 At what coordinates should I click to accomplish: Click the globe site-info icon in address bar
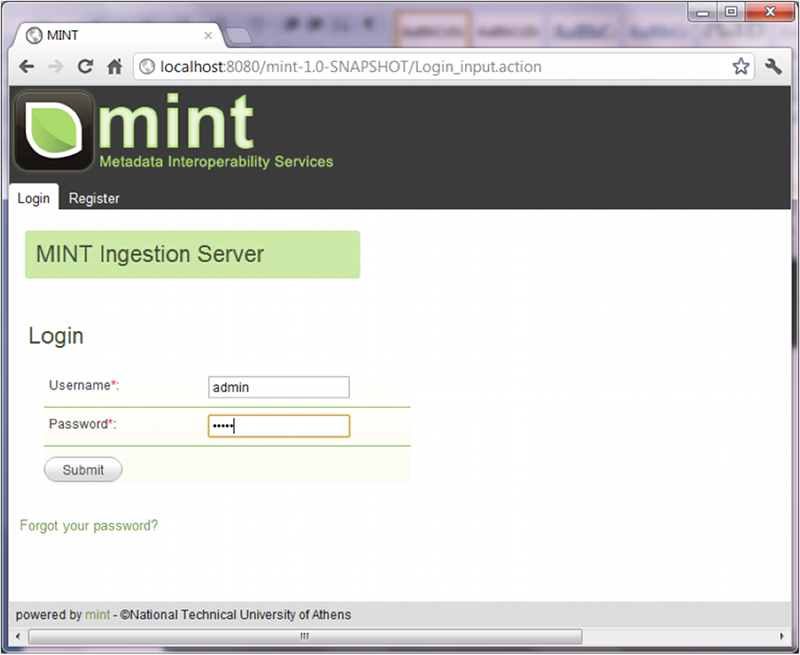147,67
